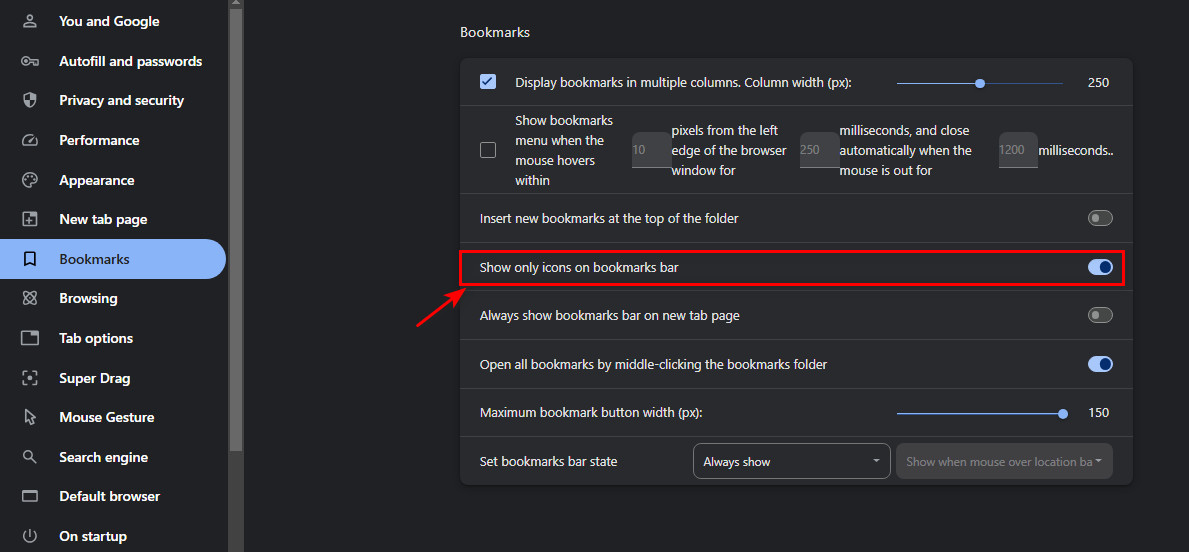Click the Autofill and passwords key icon
The height and width of the screenshot is (552, 1189).
point(30,61)
